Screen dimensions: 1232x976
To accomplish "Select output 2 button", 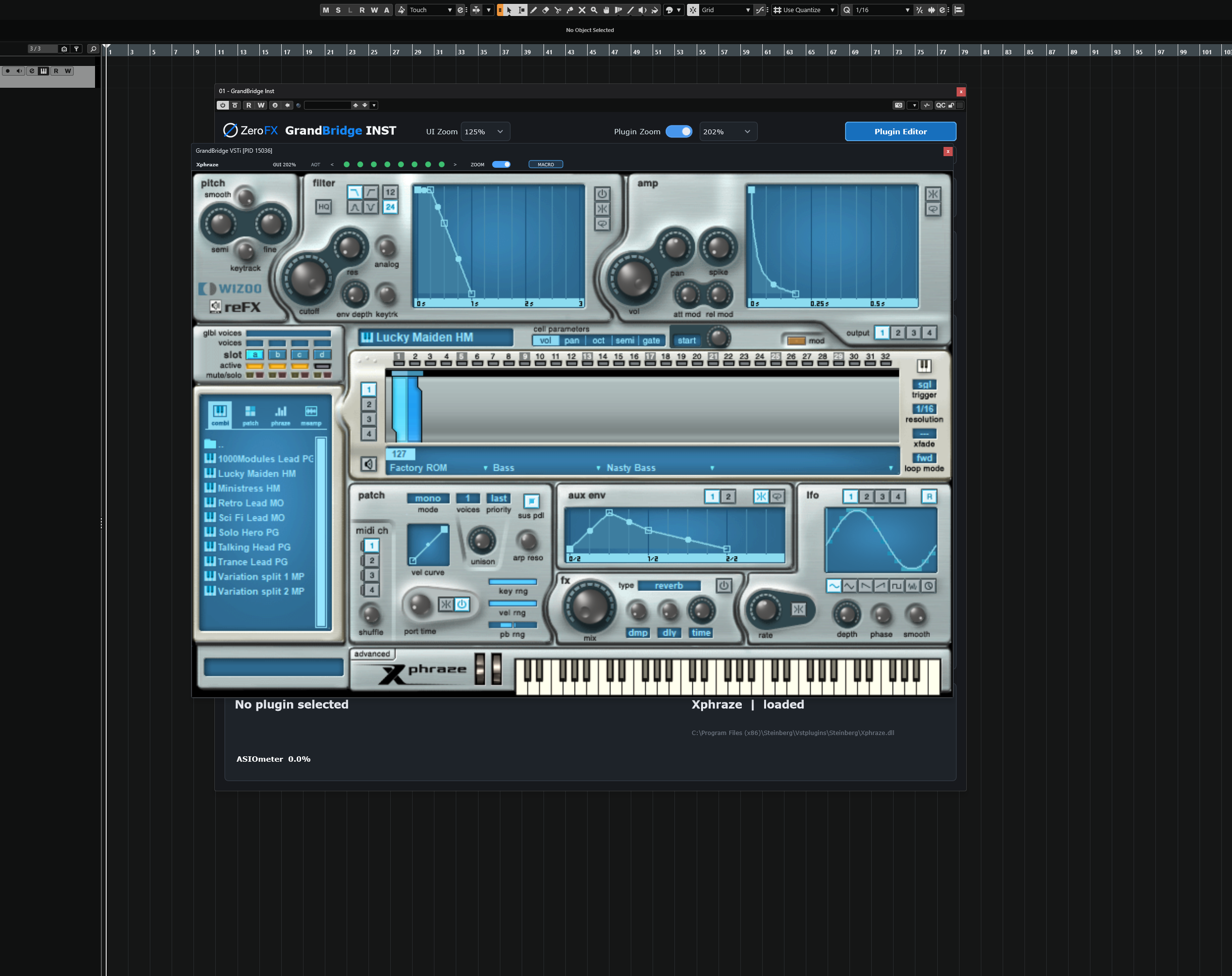I will pyautogui.click(x=898, y=333).
